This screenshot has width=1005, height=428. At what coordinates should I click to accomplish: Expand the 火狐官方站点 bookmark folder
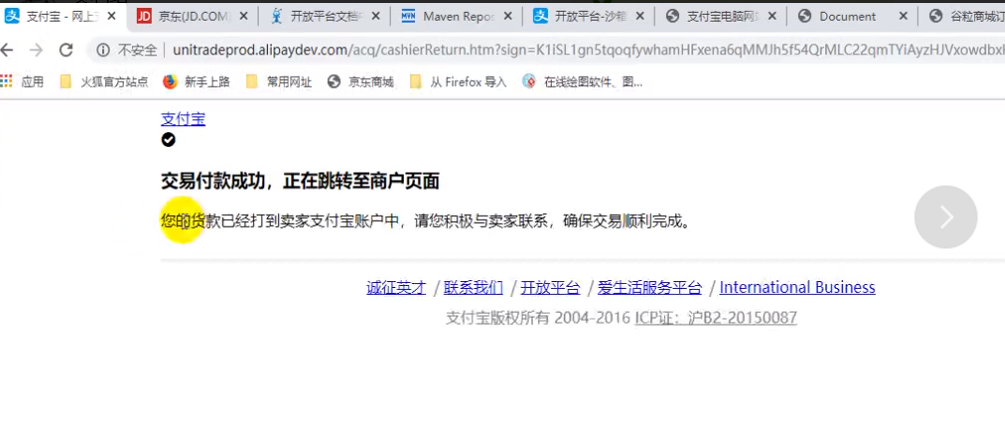pyautogui.click(x=103, y=82)
